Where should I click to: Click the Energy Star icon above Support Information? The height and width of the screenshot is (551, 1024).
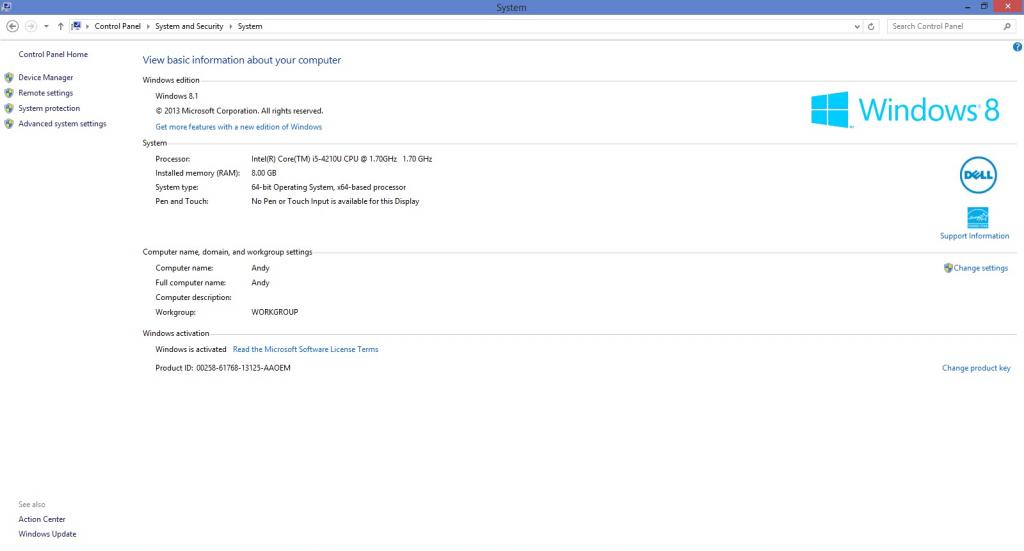[977, 217]
